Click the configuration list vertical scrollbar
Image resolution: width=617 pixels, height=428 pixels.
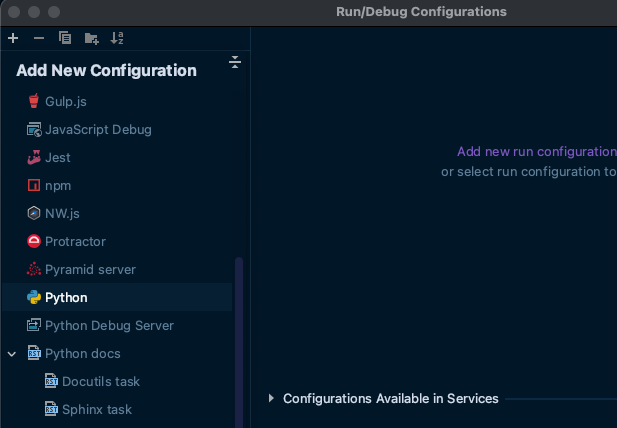click(239, 342)
